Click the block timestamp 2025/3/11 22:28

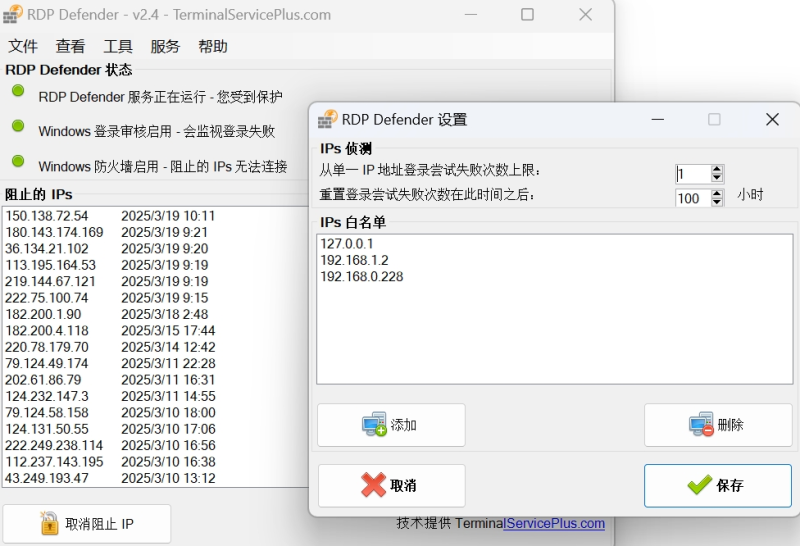[168, 363]
